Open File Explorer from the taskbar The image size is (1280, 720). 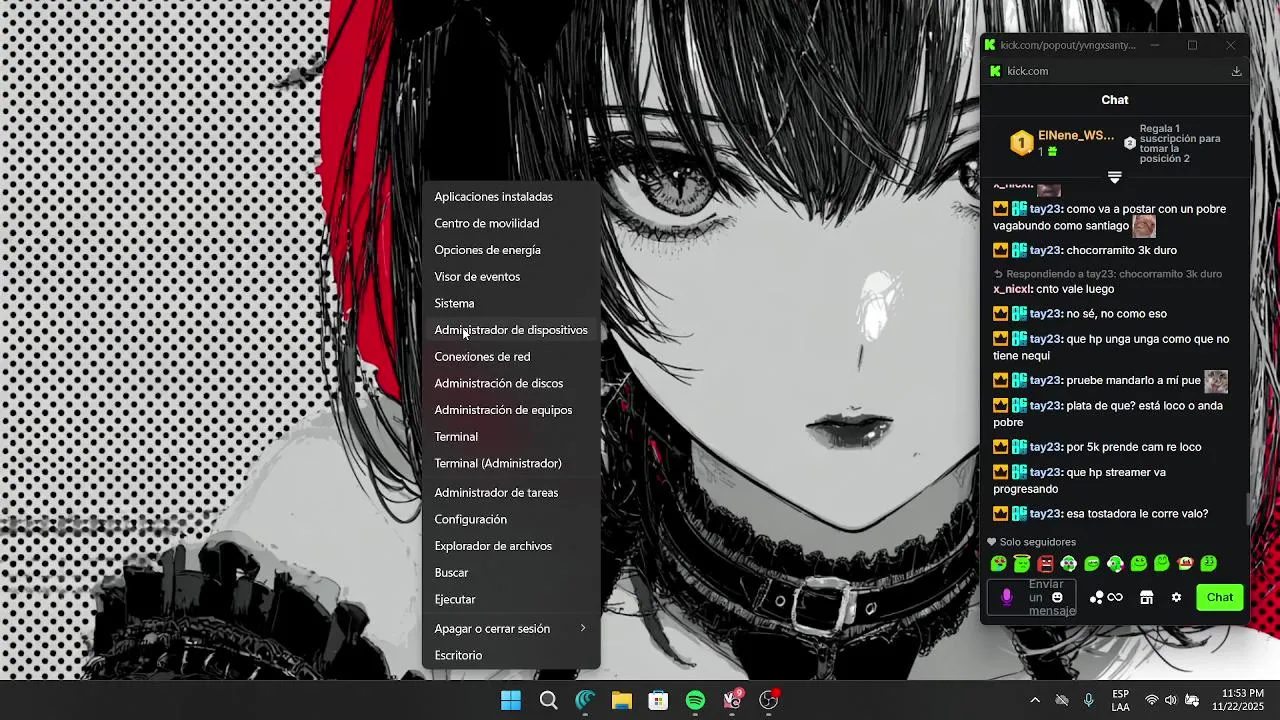[622, 700]
